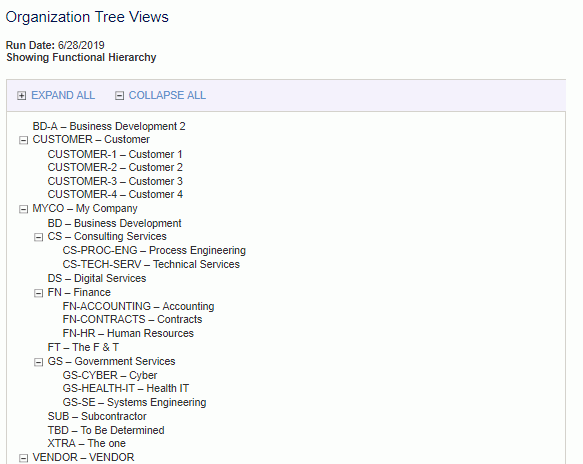Select CS-PROC-ENG – Process Engineering
Viewport: 583px width, 464px height.
click(x=154, y=251)
